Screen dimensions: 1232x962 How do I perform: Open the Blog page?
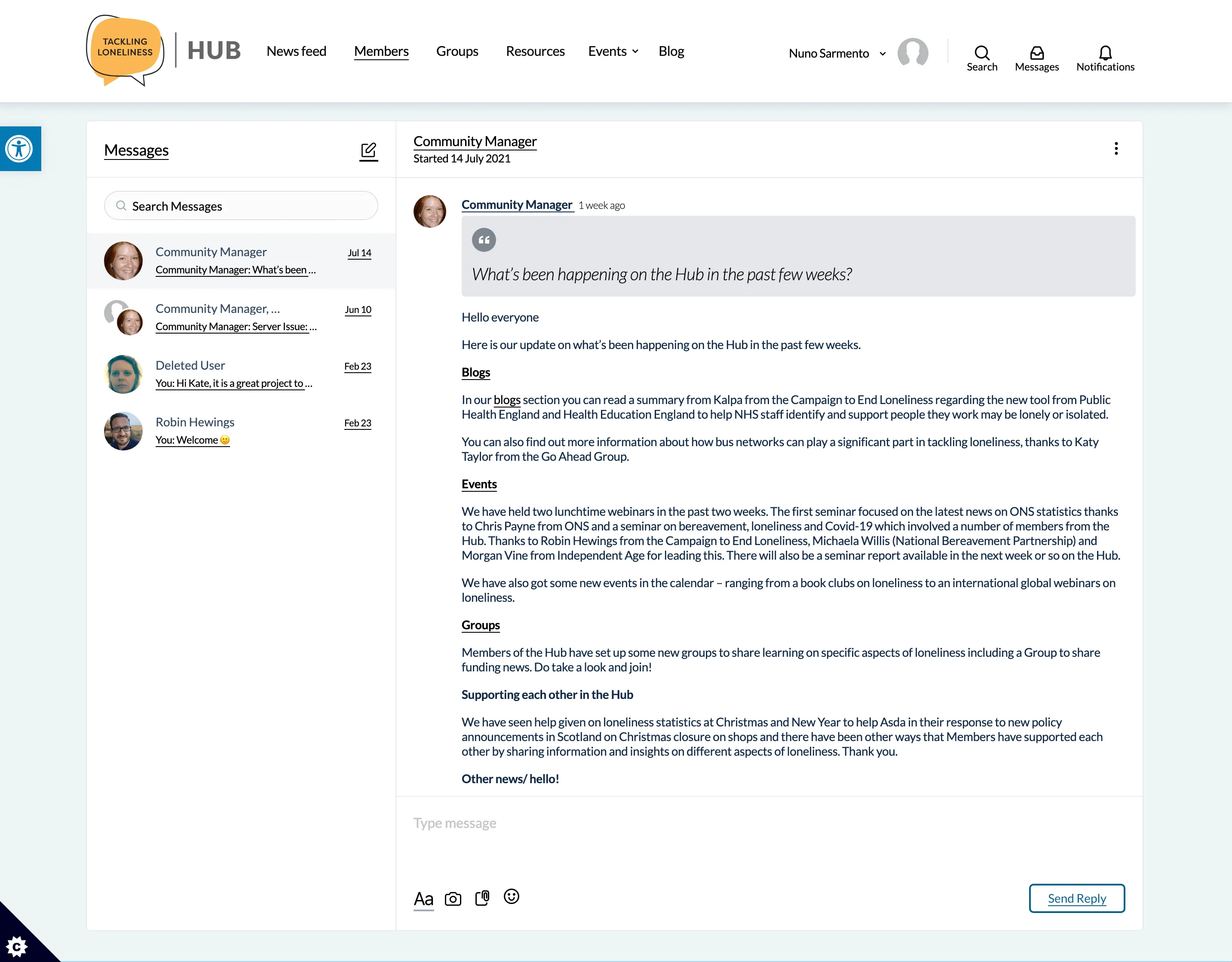(x=671, y=51)
